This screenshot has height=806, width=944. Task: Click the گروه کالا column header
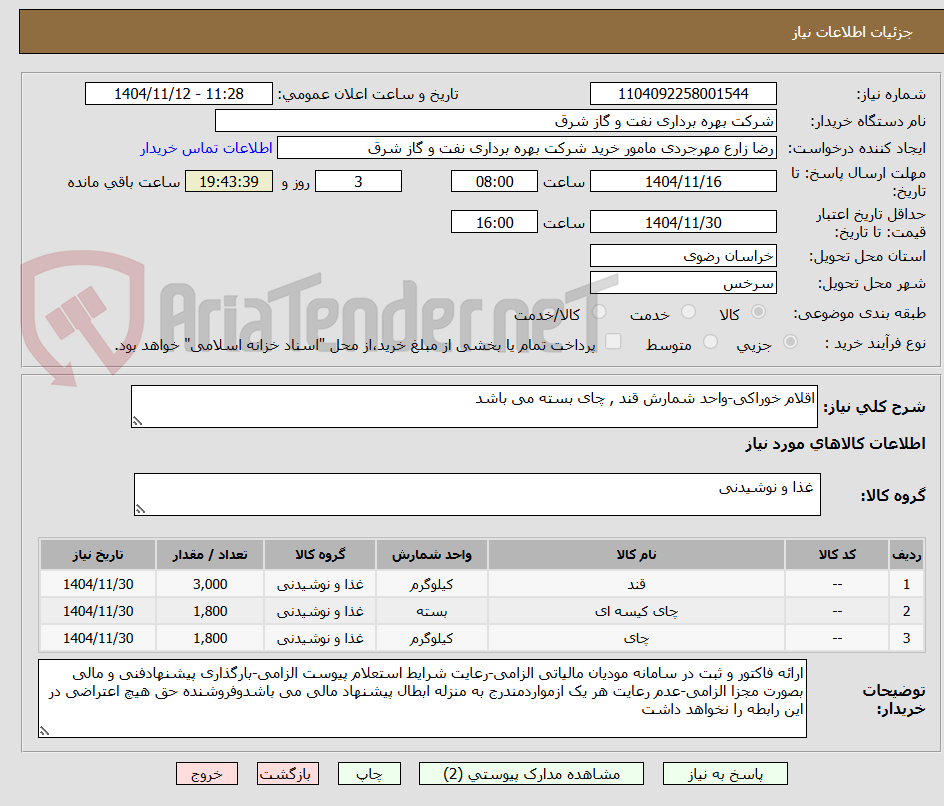[320, 554]
